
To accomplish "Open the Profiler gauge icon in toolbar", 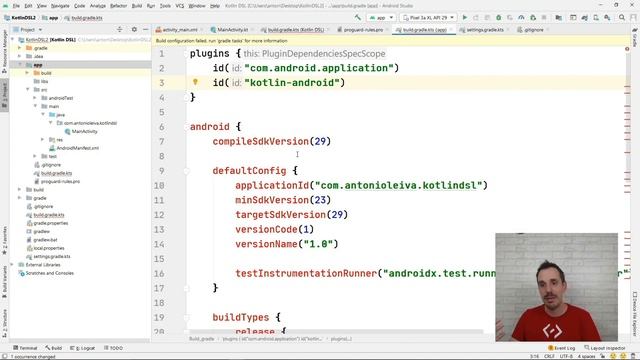I will tap(521, 18).
